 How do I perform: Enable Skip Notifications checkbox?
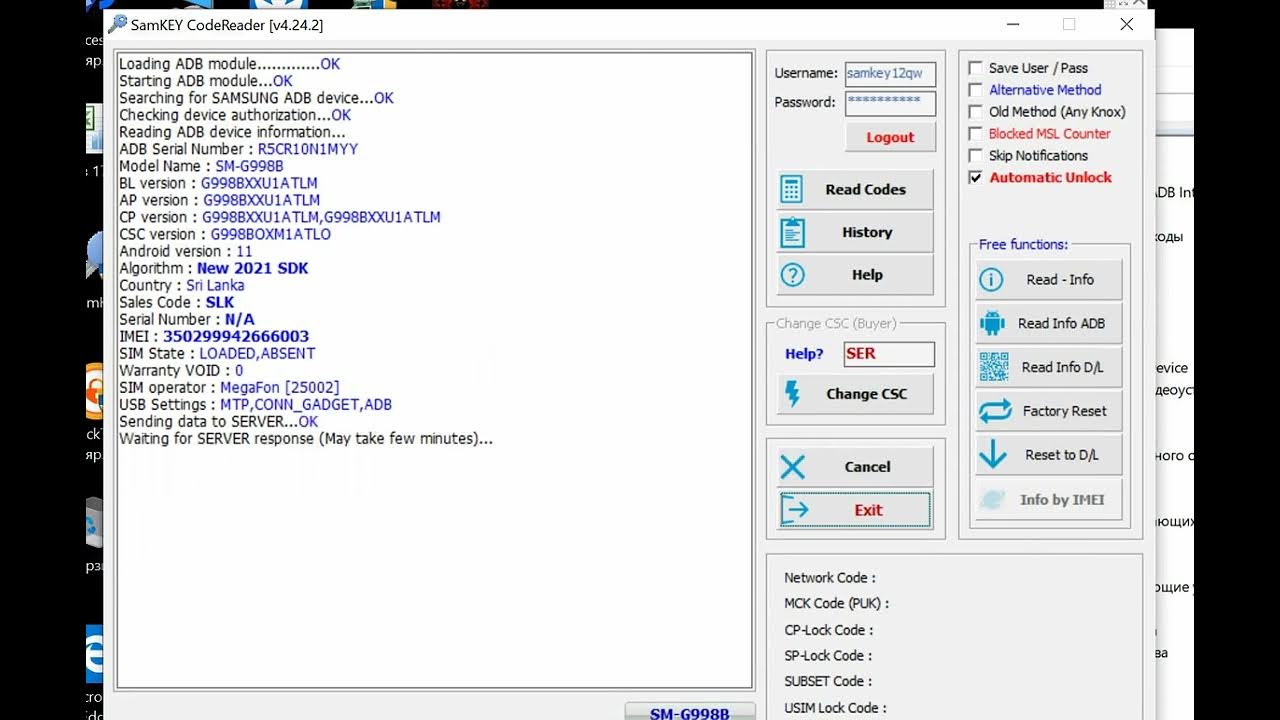pos(976,156)
